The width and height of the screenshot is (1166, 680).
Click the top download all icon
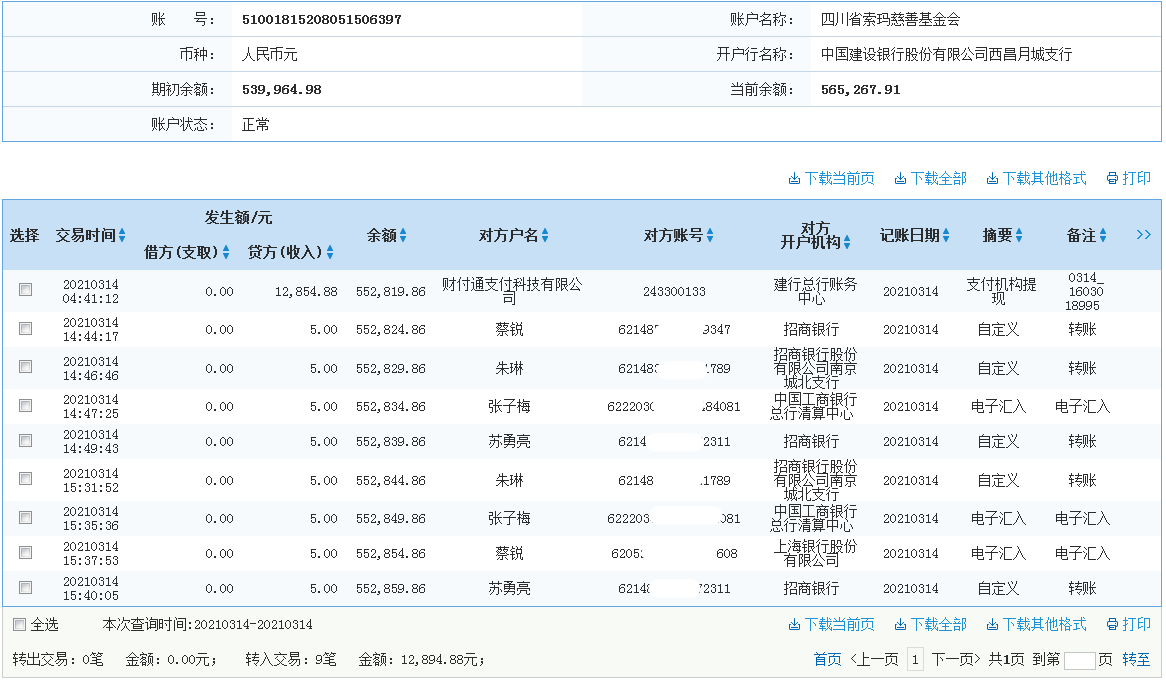(x=900, y=179)
